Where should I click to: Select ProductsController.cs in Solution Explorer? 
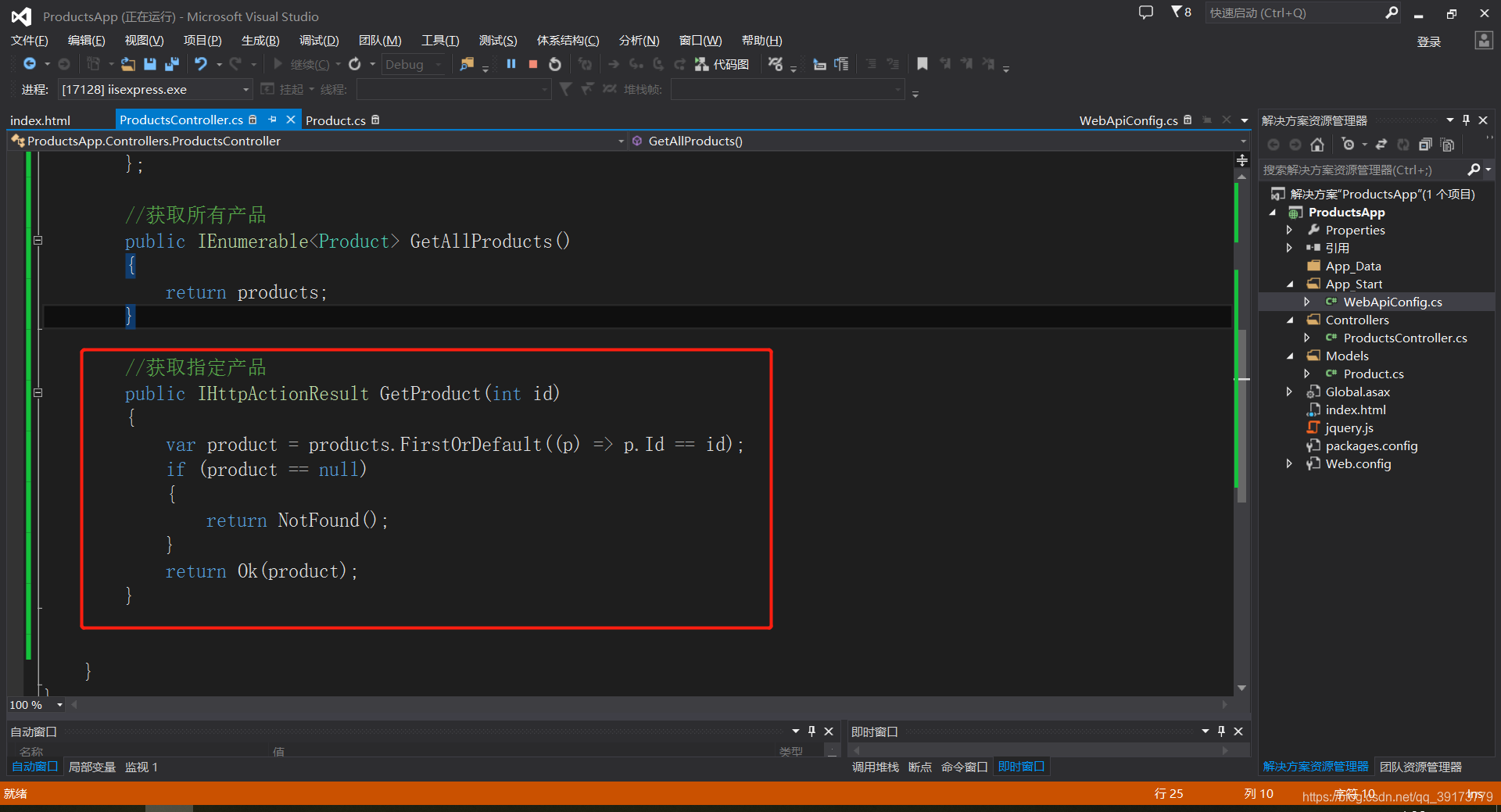coord(1405,338)
